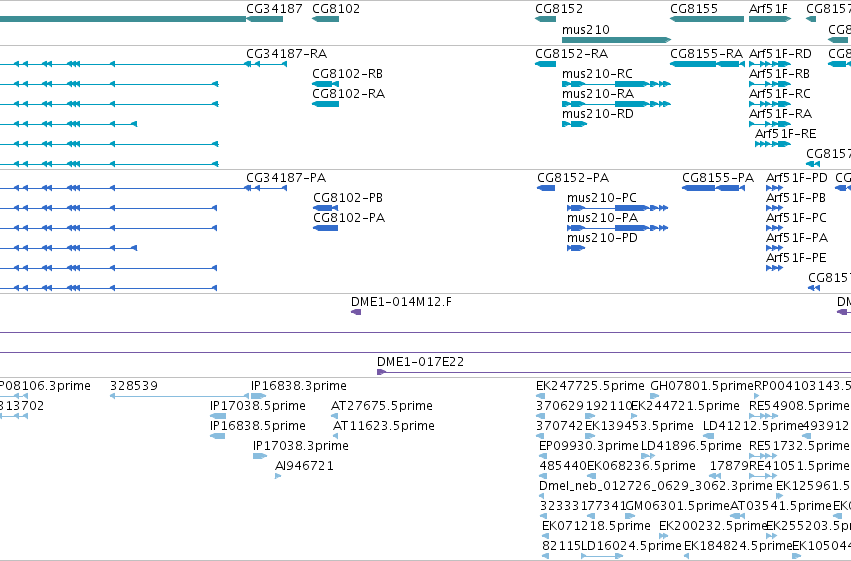Click EST EK200232.5prime
Viewport: 851px width, 561px height.
pyautogui.click(x=713, y=527)
